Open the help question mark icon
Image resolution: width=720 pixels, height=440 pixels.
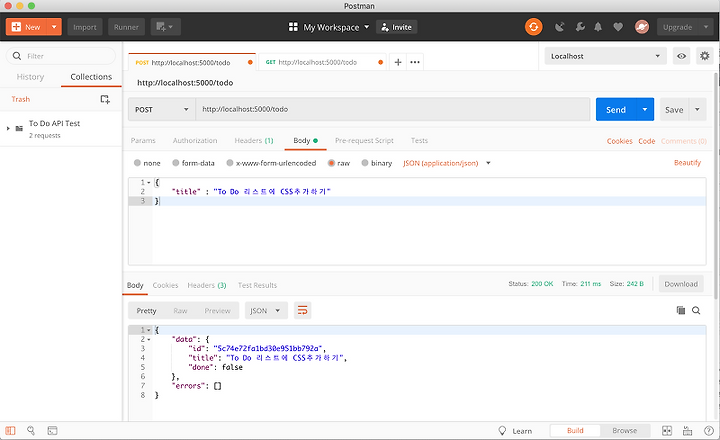[x=709, y=430]
